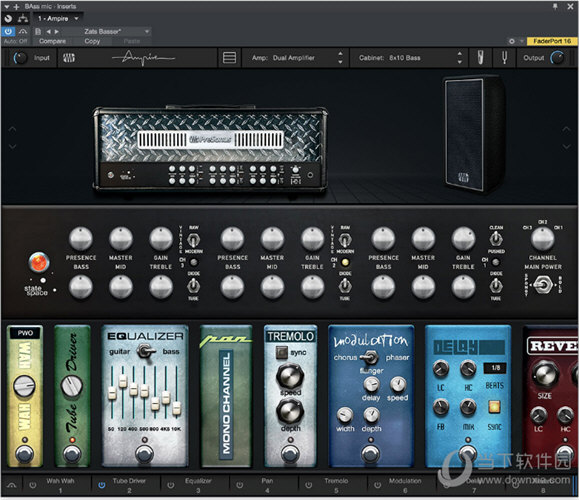Screen dimensions: 579x500
Task: Flip the CH 3 Raw/Modern switch
Action: (193, 240)
